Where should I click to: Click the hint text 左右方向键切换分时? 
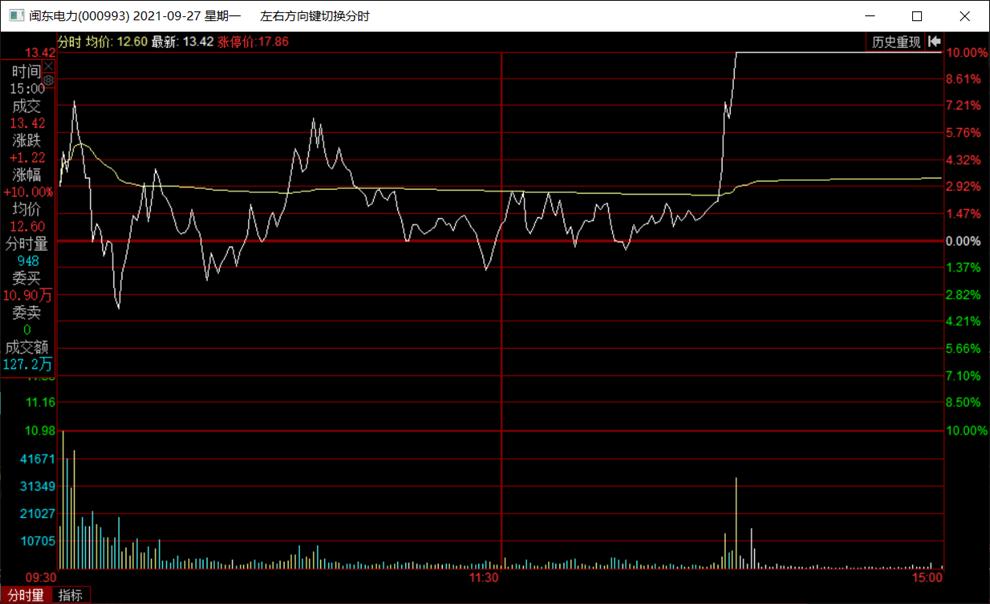point(314,16)
